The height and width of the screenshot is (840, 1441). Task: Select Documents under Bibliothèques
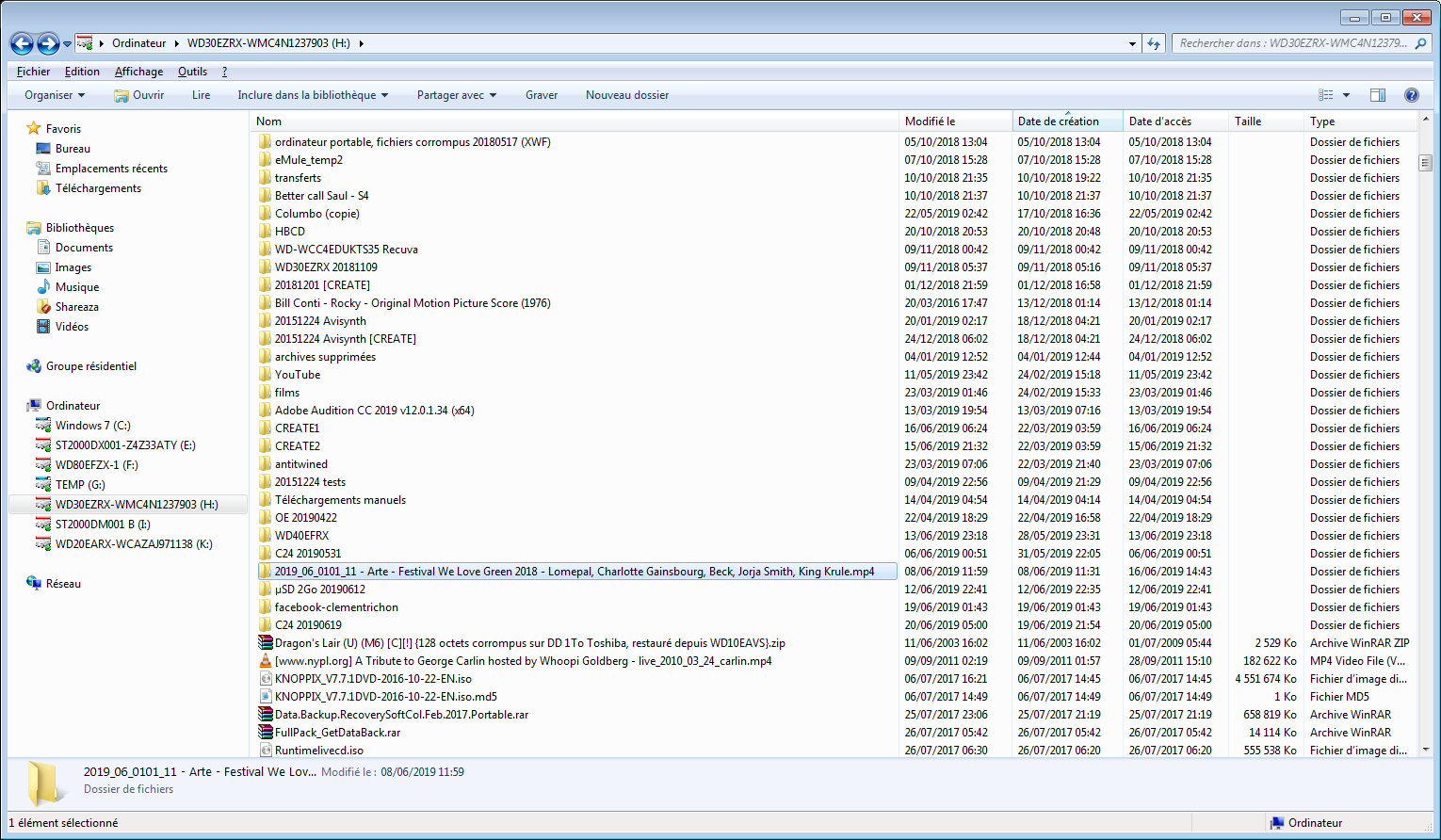coord(84,248)
